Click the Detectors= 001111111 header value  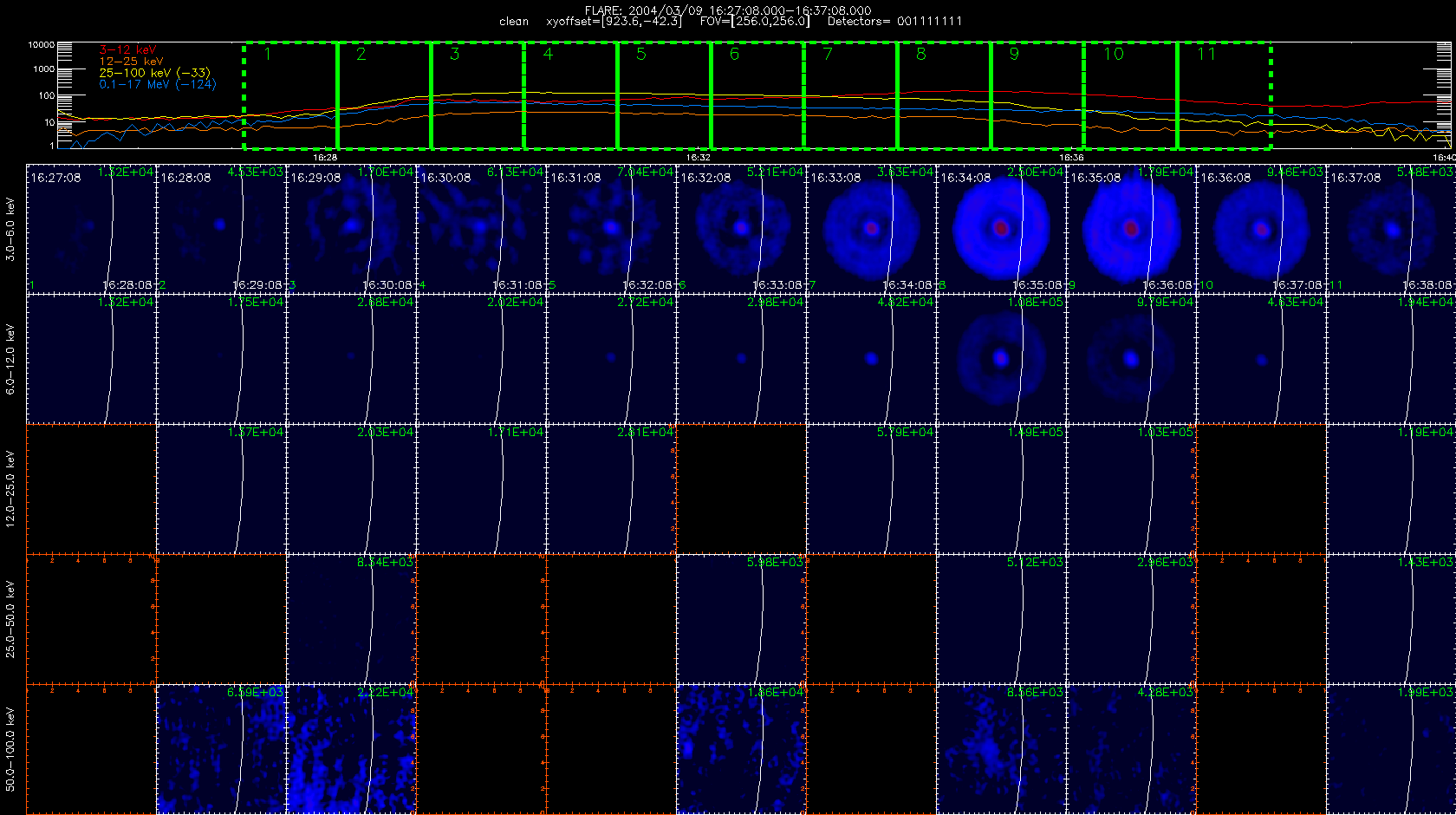894,21
